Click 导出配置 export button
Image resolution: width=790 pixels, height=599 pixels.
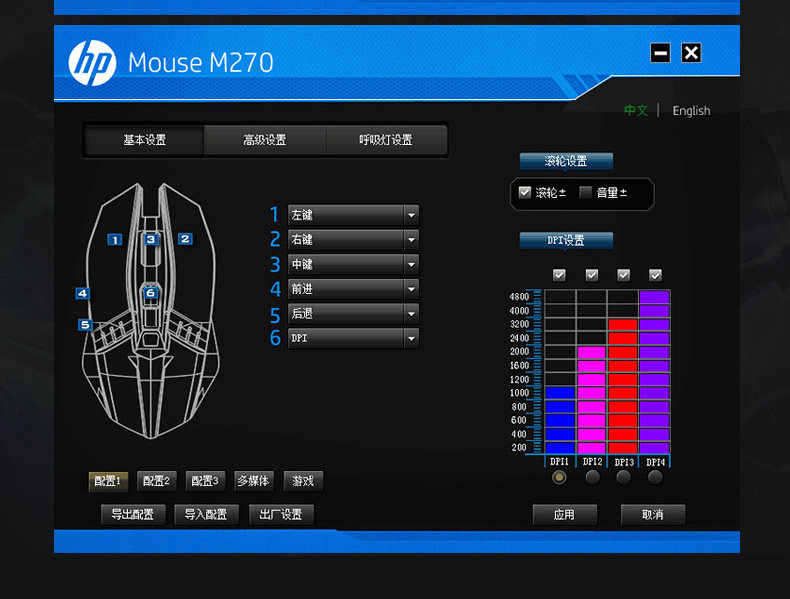tap(133, 514)
